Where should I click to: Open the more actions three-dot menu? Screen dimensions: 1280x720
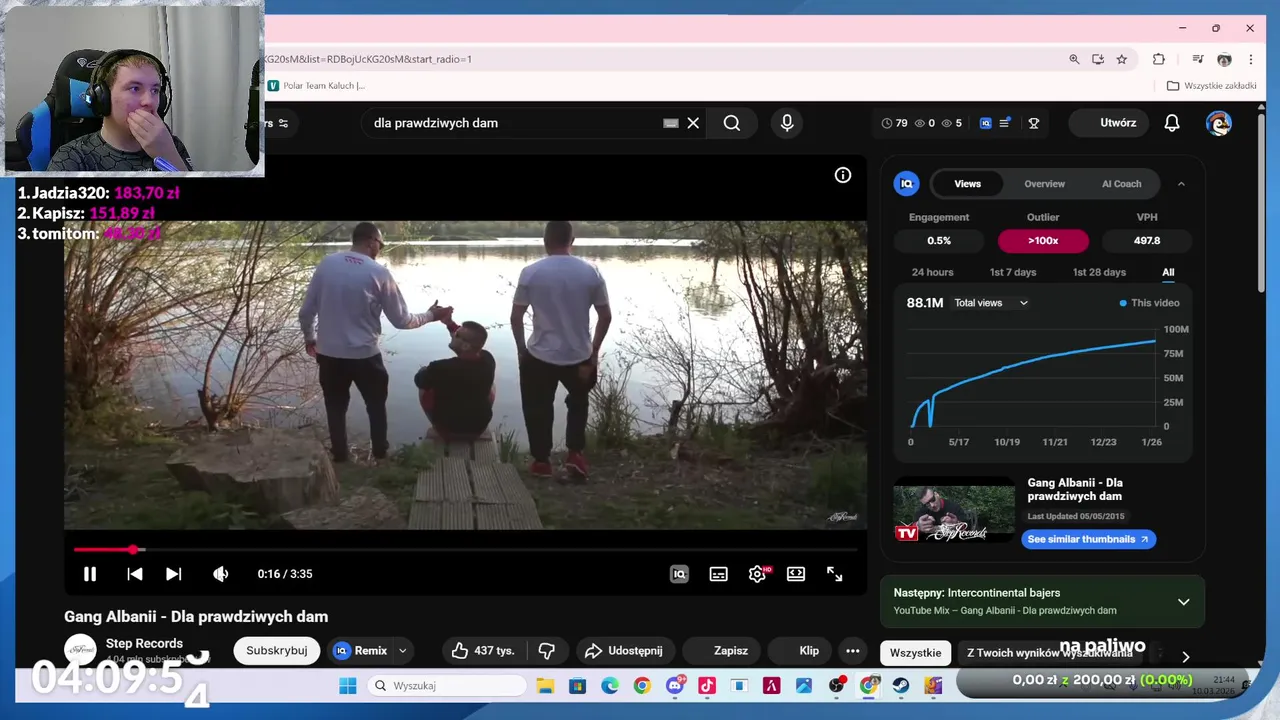853,650
